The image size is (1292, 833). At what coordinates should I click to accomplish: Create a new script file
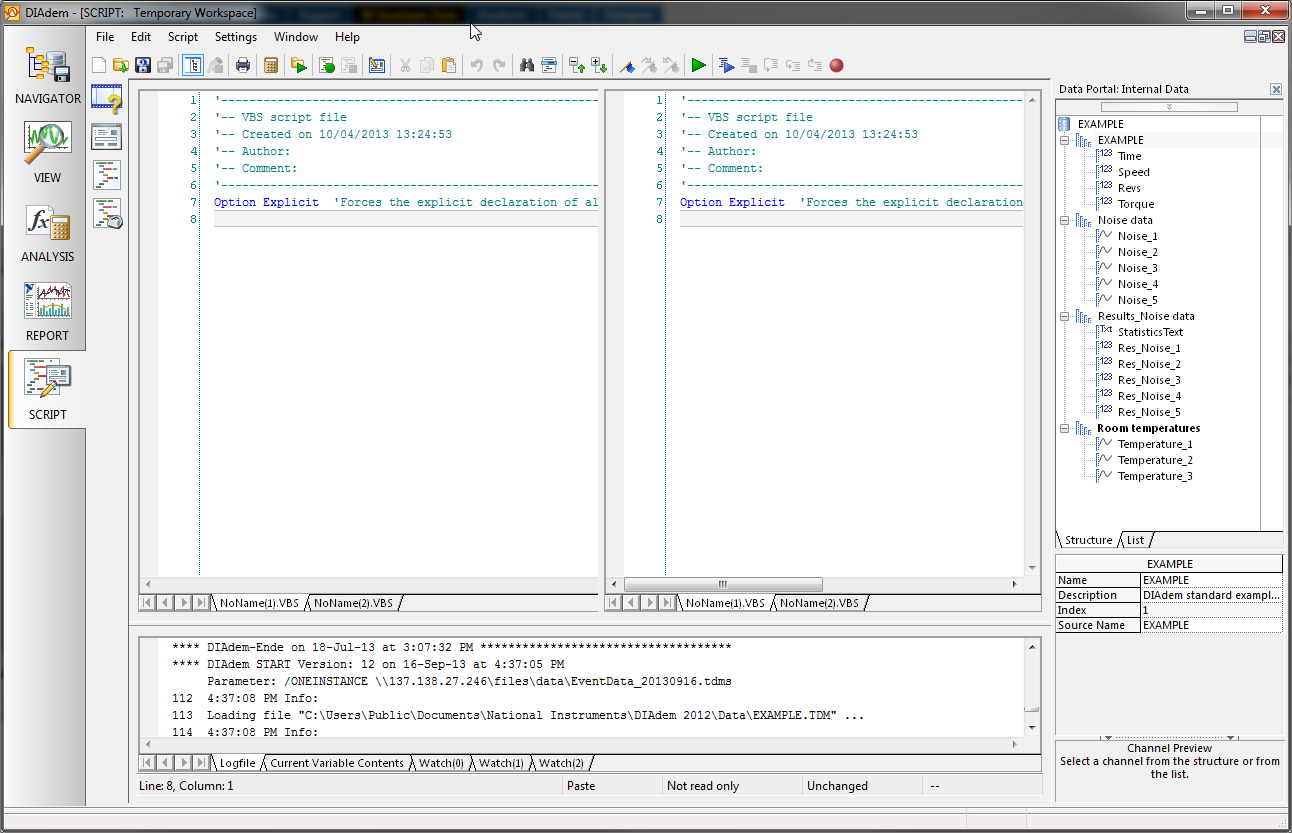[99, 65]
